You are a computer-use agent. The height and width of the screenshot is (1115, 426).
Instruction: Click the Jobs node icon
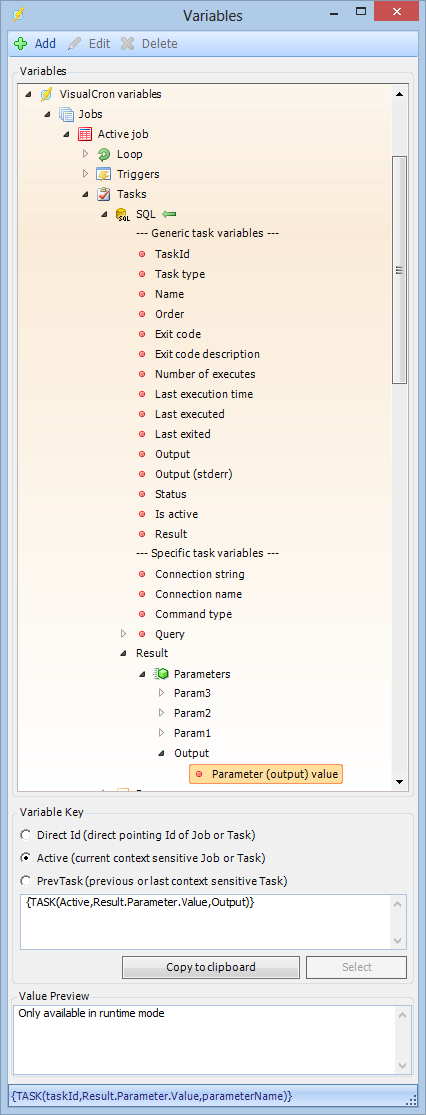tap(66, 114)
